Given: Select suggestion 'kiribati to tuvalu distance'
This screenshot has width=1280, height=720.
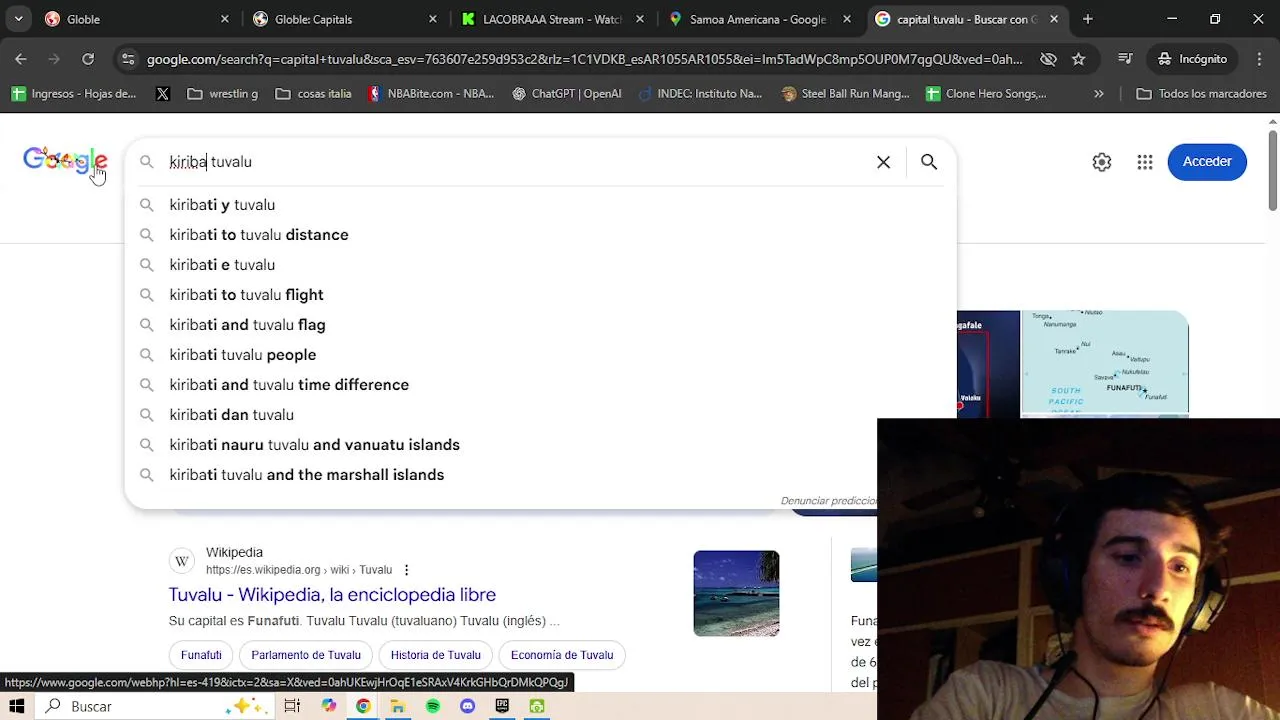Looking at the screenshot, I should tap(540, 235).
